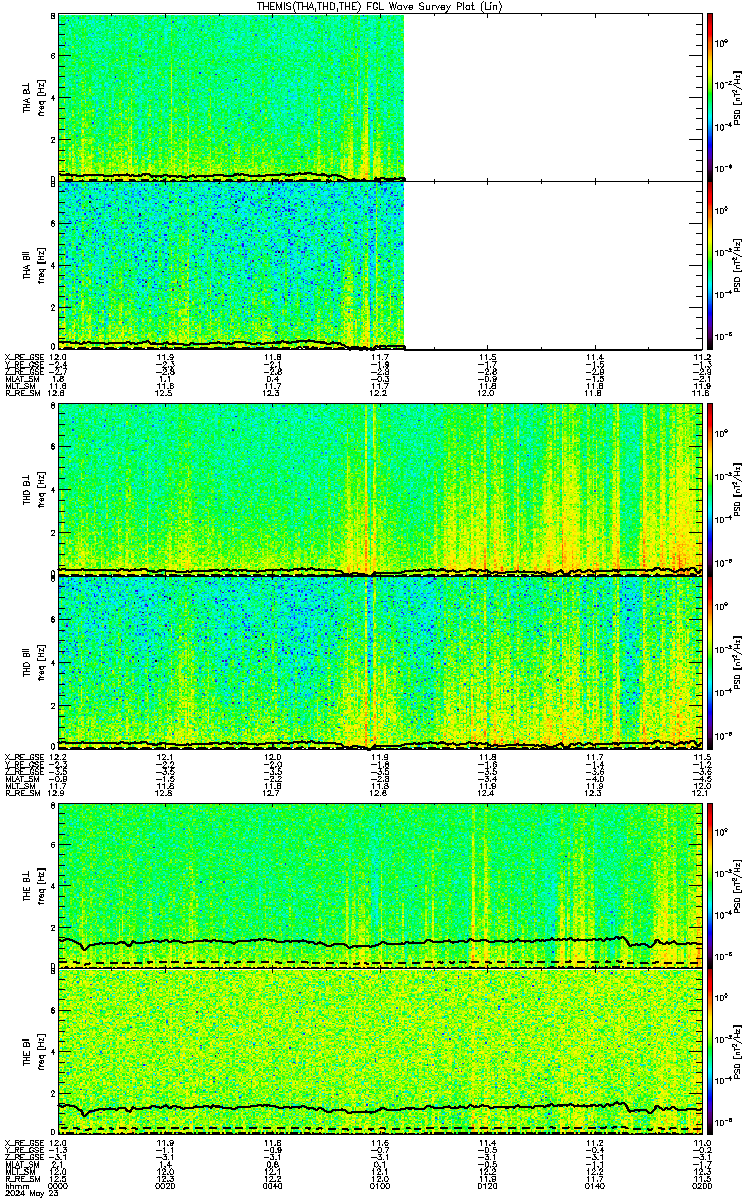This screenshot has width=750, height=1200.
Task: Click the PSD [nT²/Hz] label beside THE B∥
Action: [738, 1051]
